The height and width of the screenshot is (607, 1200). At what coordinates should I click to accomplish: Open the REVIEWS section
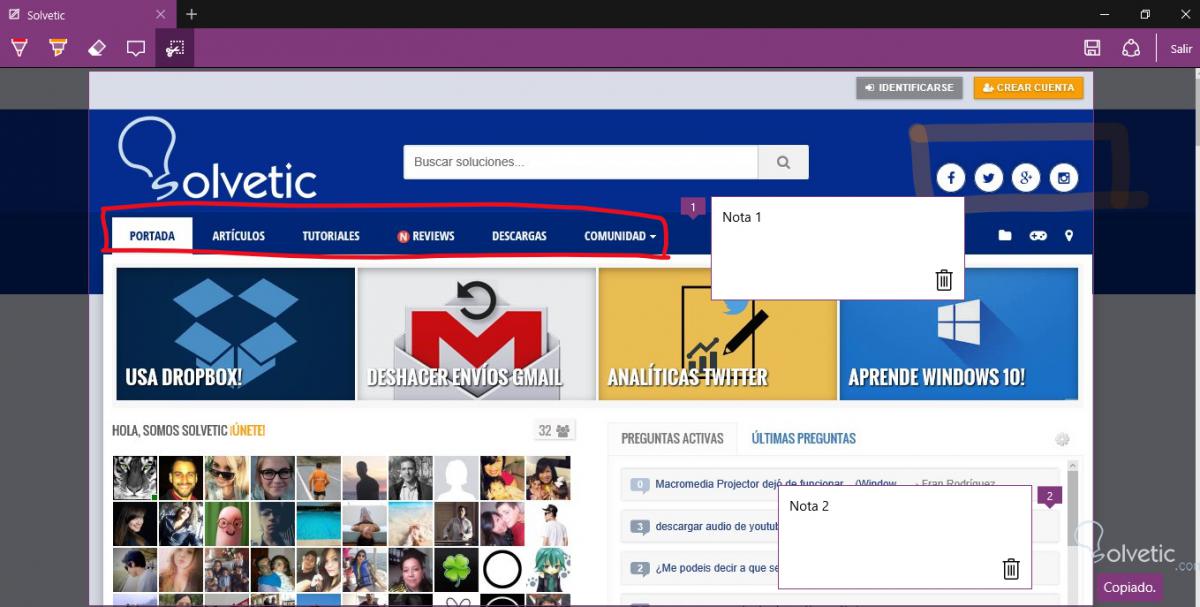(x=426, y=236)
